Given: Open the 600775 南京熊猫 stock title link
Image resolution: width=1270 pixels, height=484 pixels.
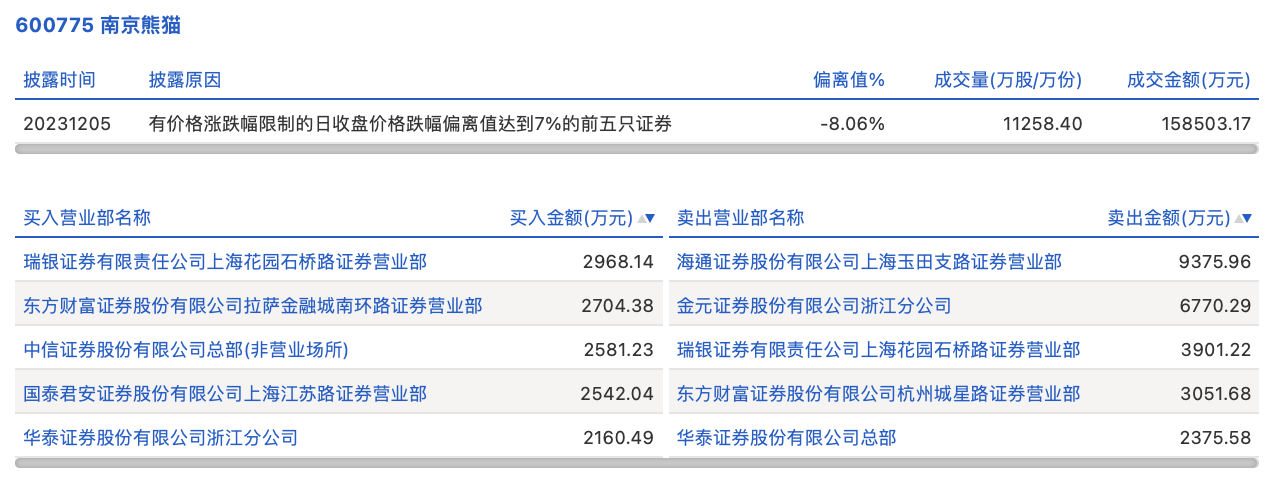Looking at the screenshot, I should (x=98, y=26).
